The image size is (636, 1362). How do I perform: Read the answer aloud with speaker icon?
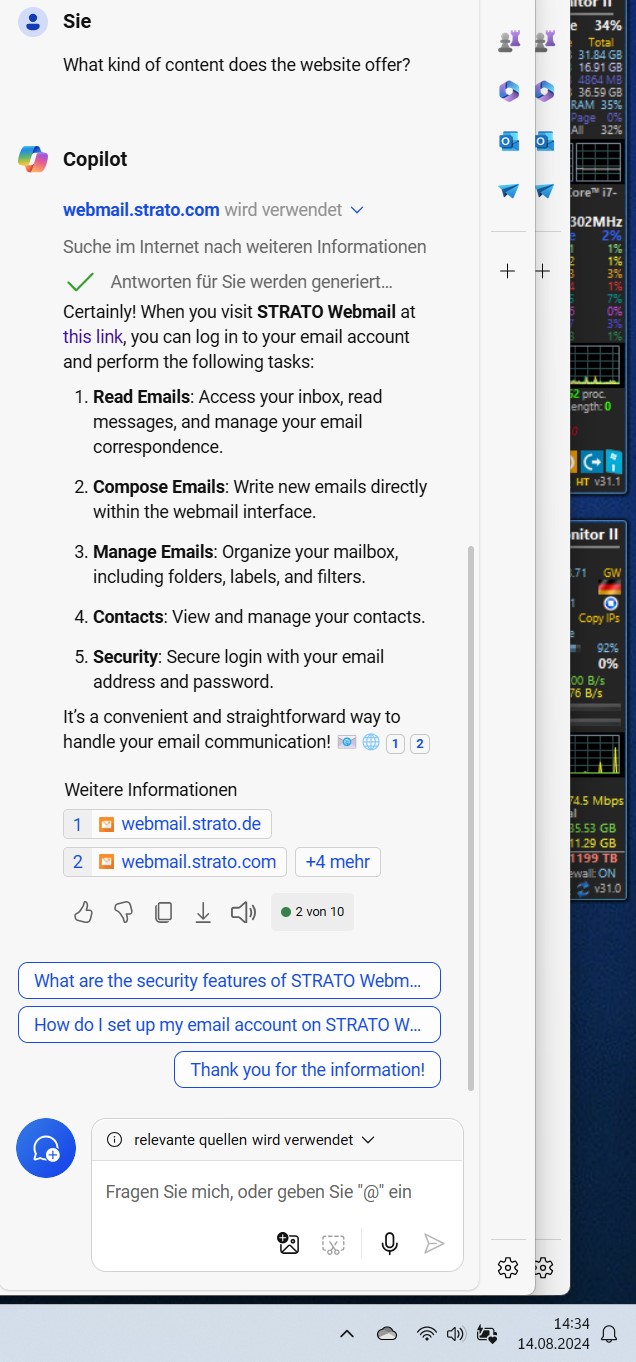(243, 912)
